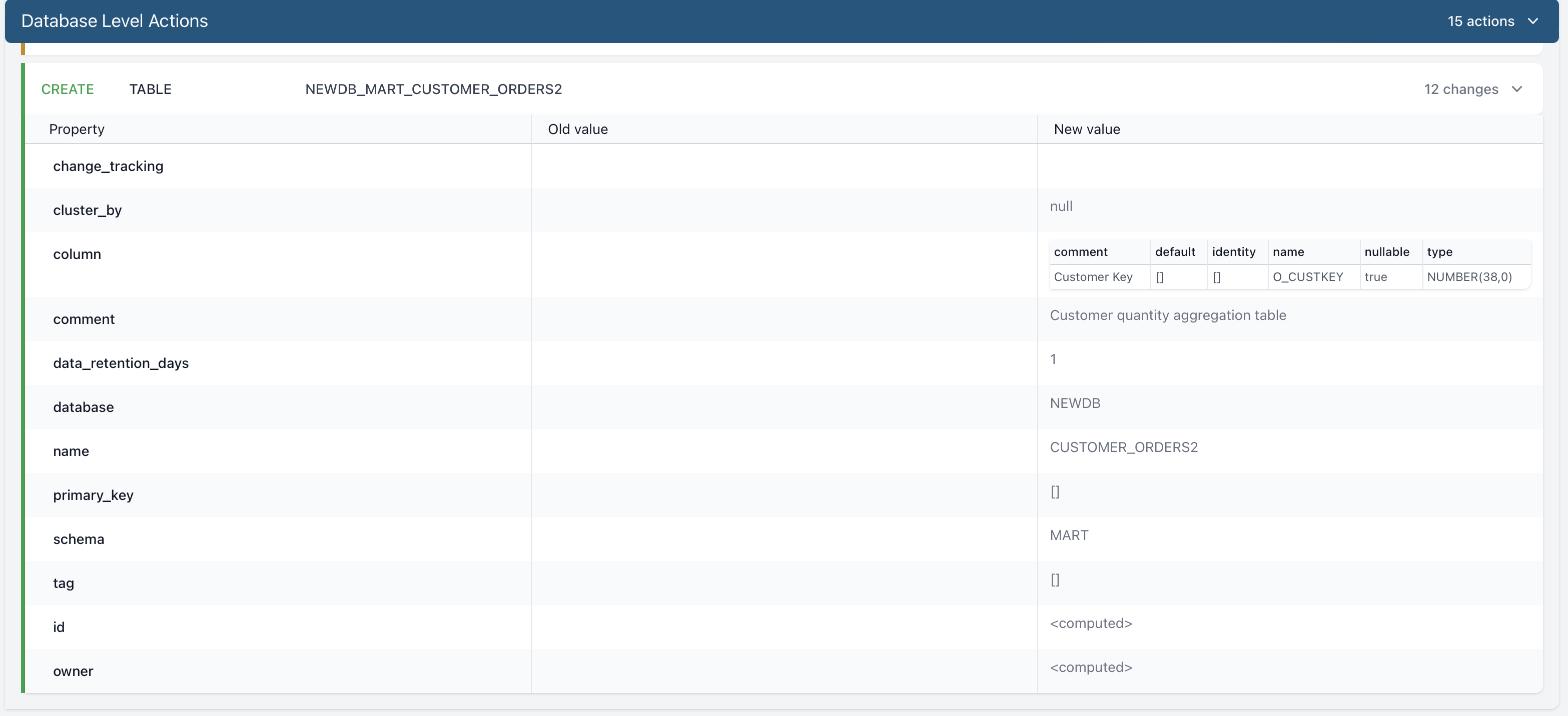The image size is (1568, 716).
Task: Collapse the 15 actions chevron
Action: click(x=1532, y=21)
